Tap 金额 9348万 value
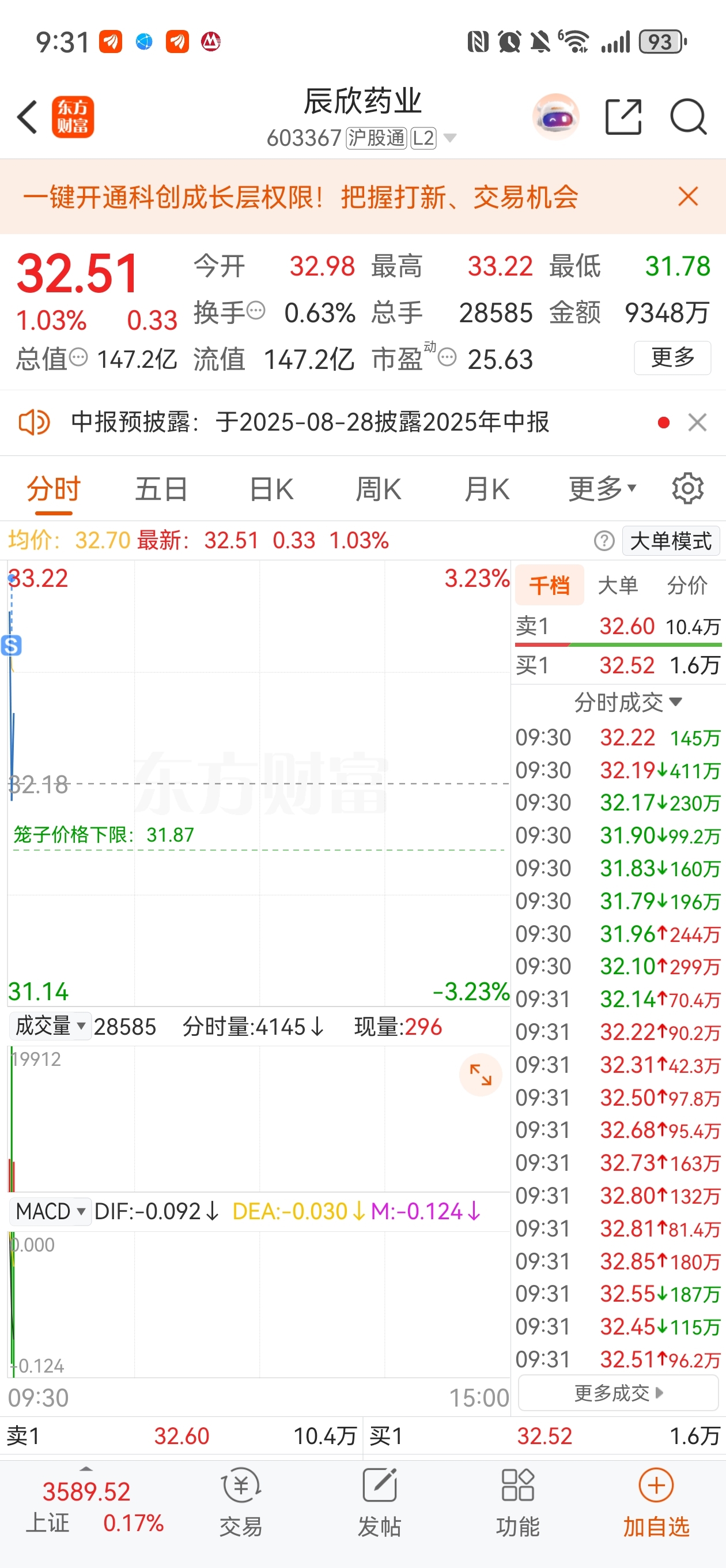This screenshot has height=1568, width=726. tap(668, 313)
